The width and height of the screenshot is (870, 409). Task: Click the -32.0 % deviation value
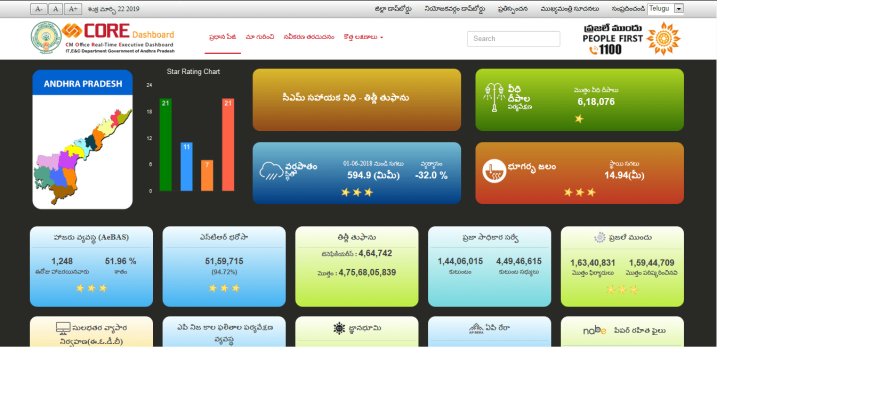click(x=431, y=175)
